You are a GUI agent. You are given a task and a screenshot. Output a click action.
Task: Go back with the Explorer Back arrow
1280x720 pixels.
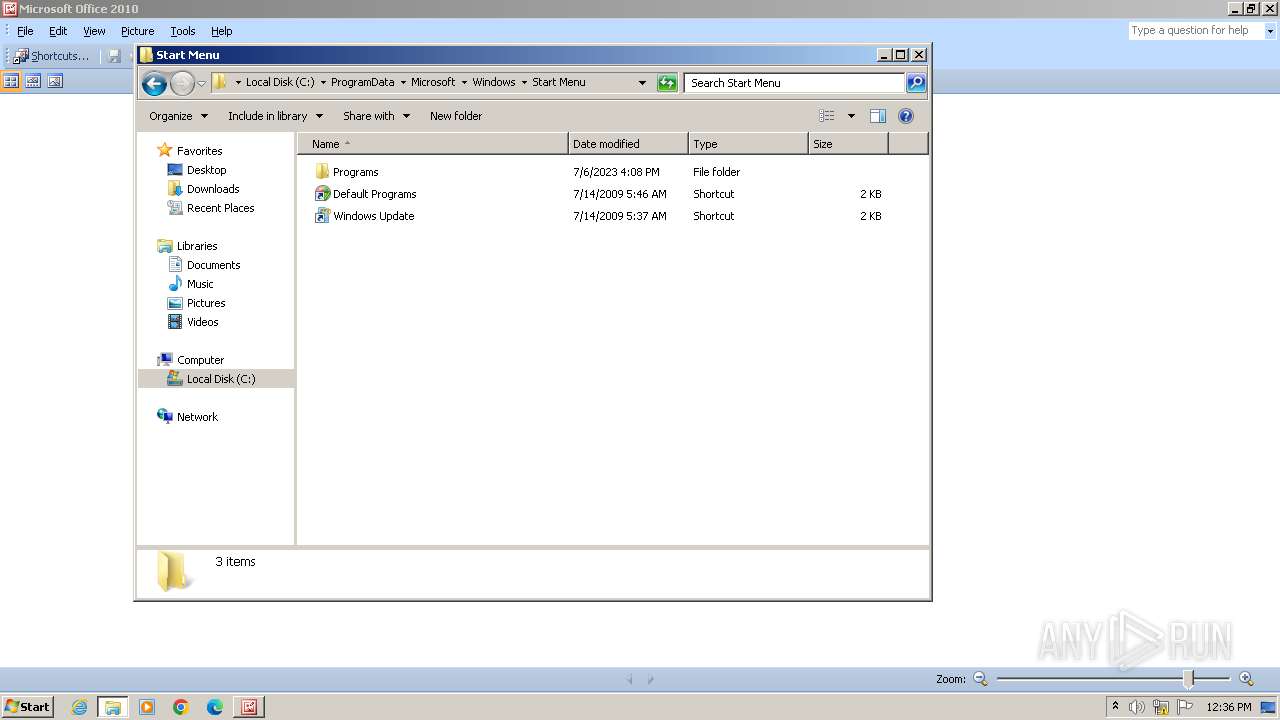[x=154, y=83]
